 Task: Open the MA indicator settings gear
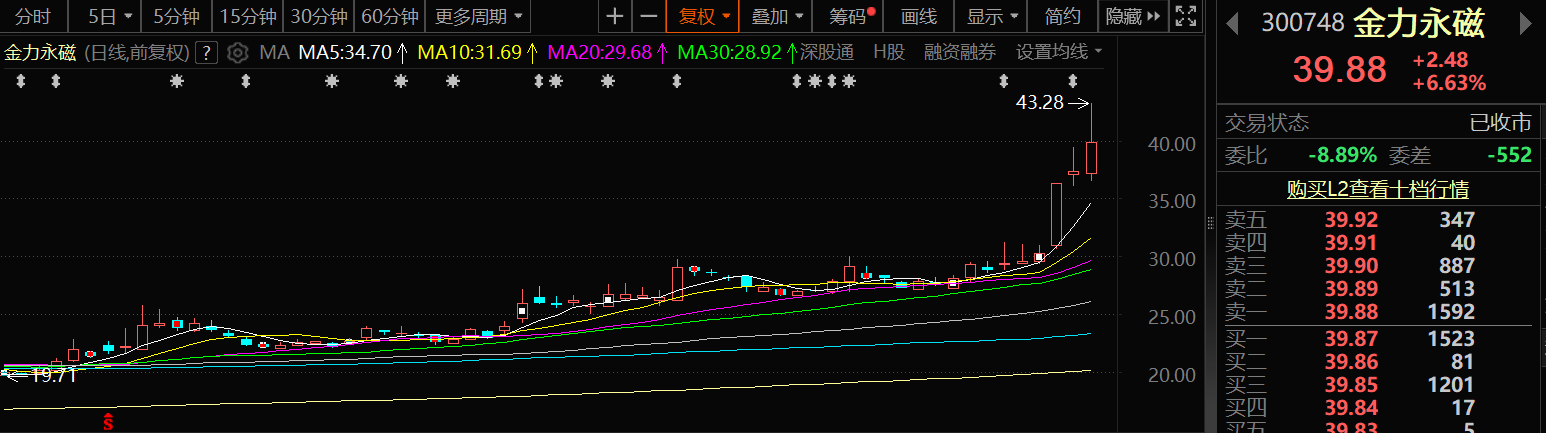(x=237, y=53)
